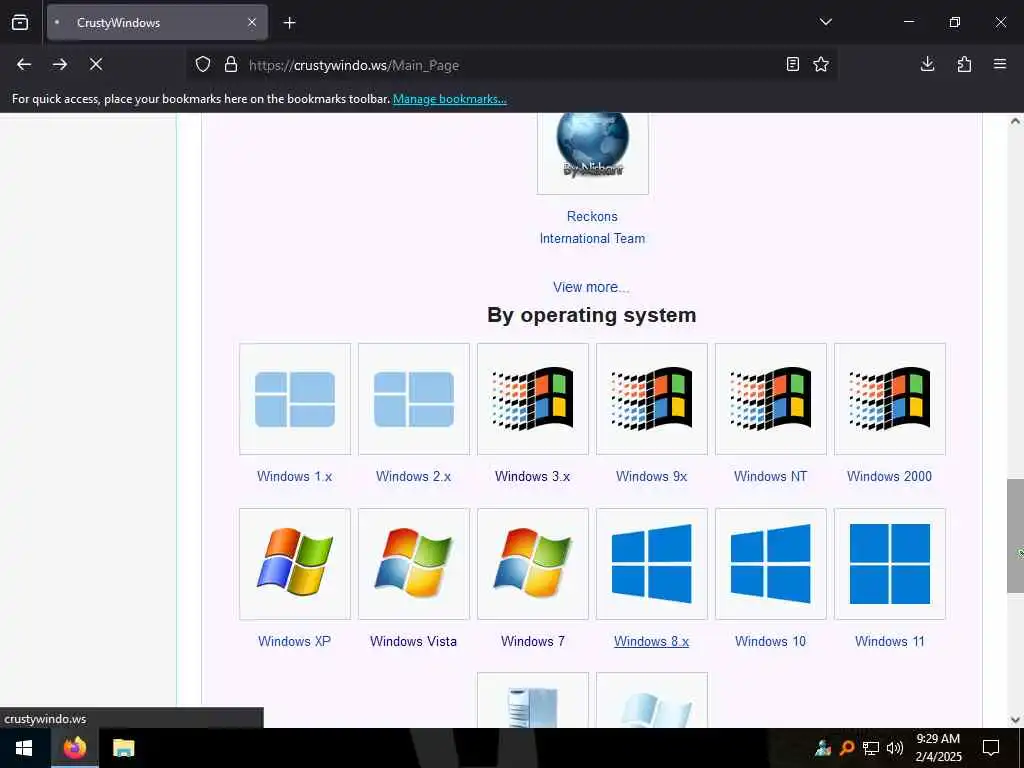Open the Firefox View icon
1024x768 pixels.
(x=20, y=22)
